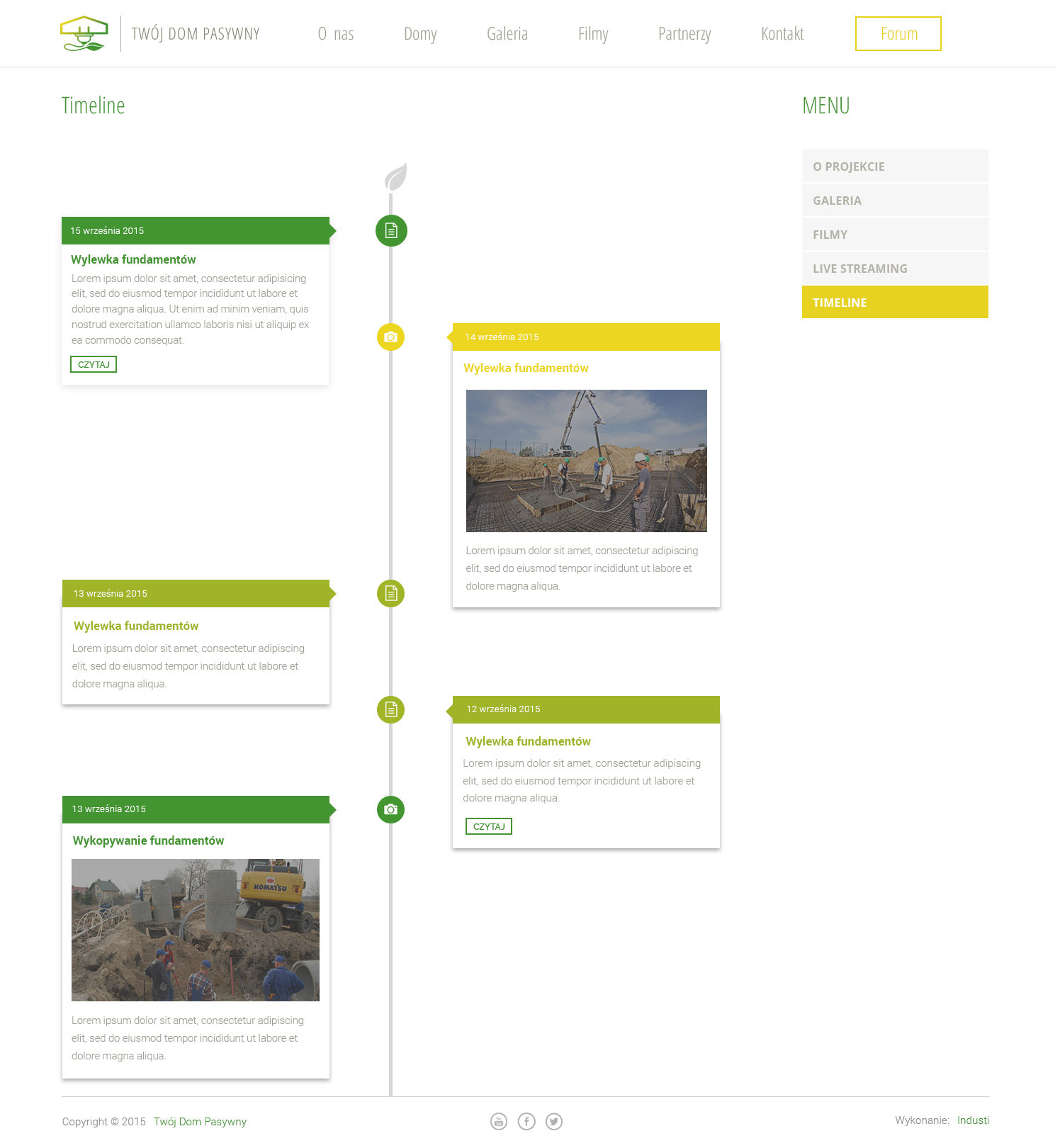Click the Wykopywanie fundamentów title
Viewport: 1060px width, 1148px height.
point(148,840)
